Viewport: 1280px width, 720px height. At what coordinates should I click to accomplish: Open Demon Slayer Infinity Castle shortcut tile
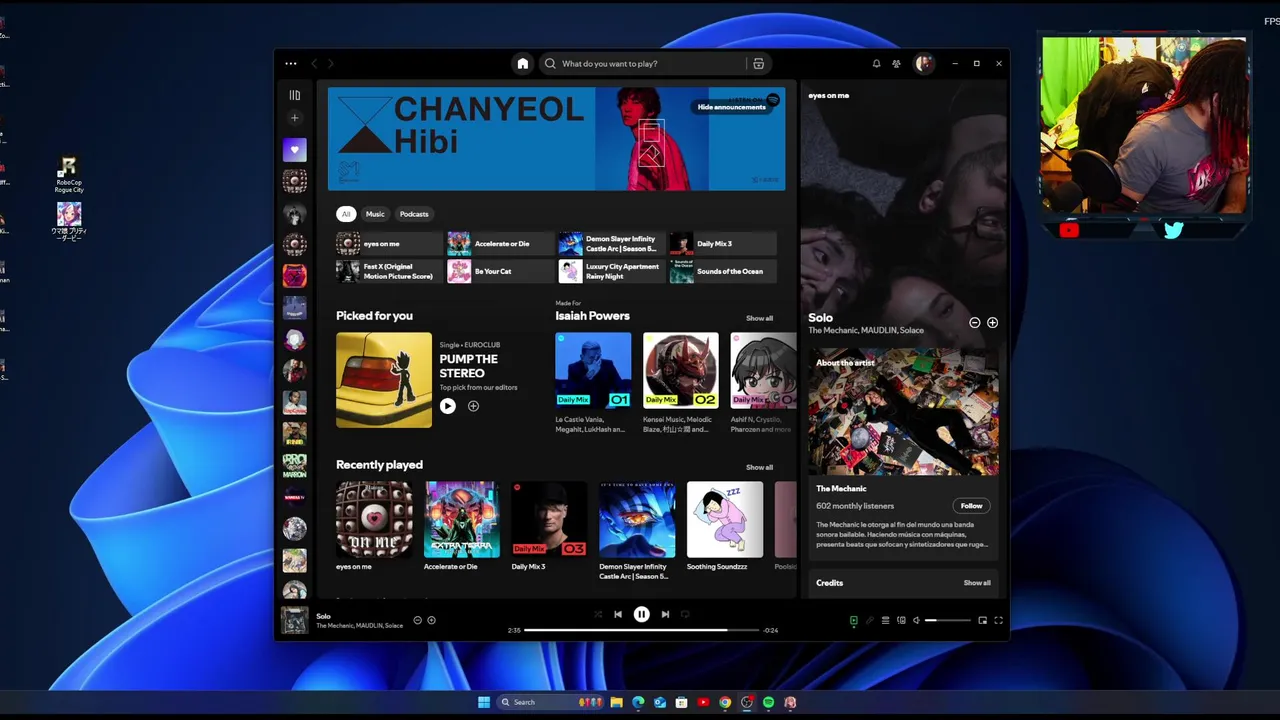point(611,243)
